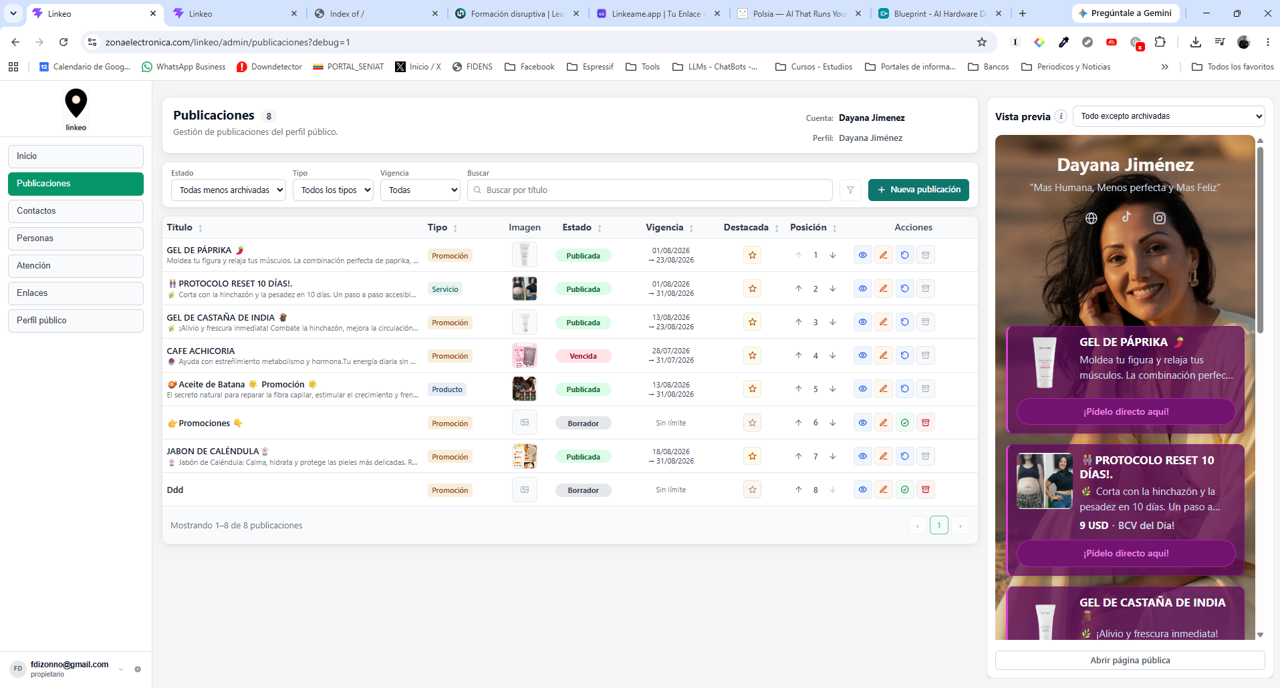Viewport: 1280px width, 688px height.
Task: Edit the Ddd publication with pencil icon
Action: [884, 490]
